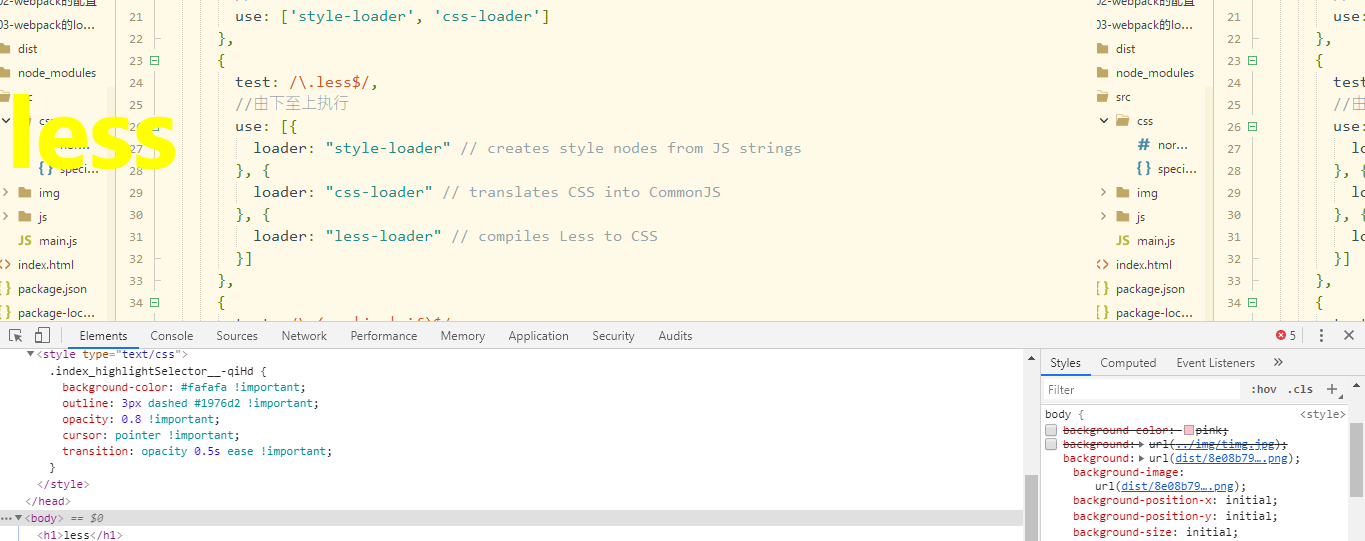Viewport: 1365px width, 541px height.
Task: Expand the img folder in the right tree
Action: pyautogui.click(x=1104, y=193)
